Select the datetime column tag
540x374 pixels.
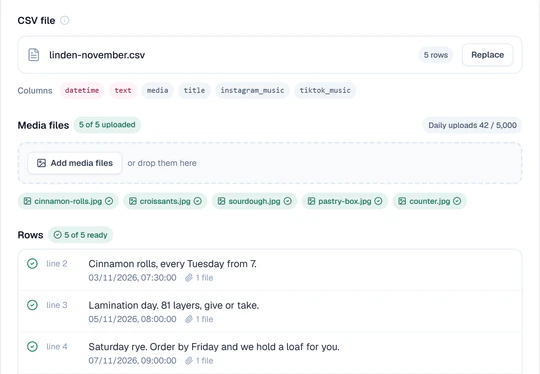[82, 91]
